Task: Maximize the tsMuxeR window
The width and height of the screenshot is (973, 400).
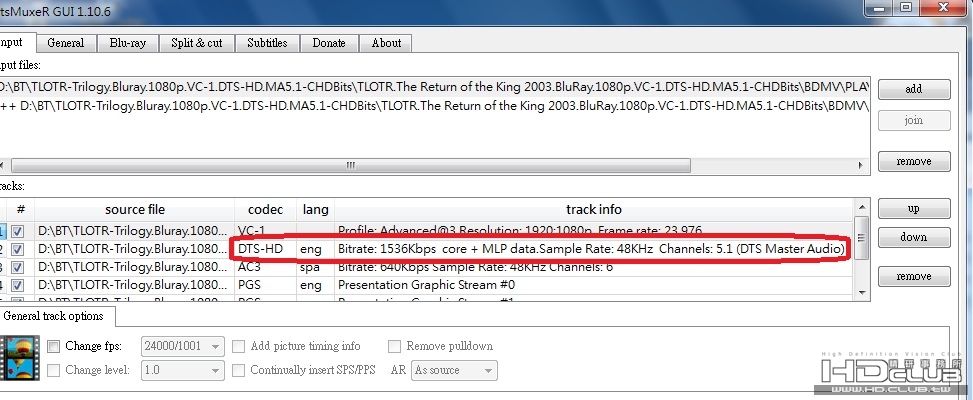Action: [x=906, y=7]
